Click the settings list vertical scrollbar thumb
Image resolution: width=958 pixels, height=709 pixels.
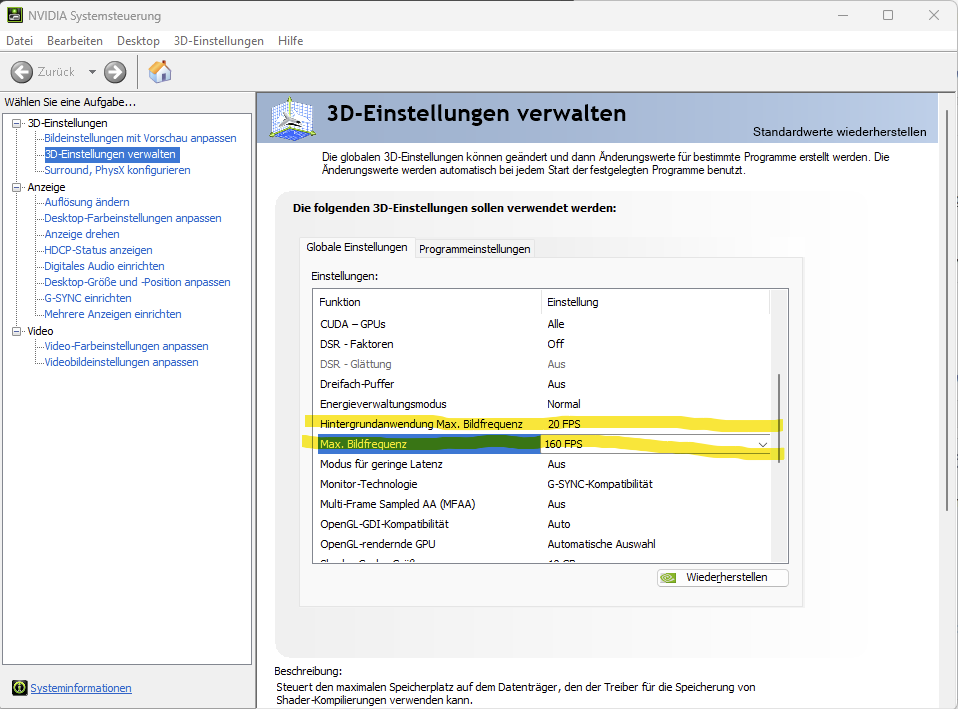(779, 419)
